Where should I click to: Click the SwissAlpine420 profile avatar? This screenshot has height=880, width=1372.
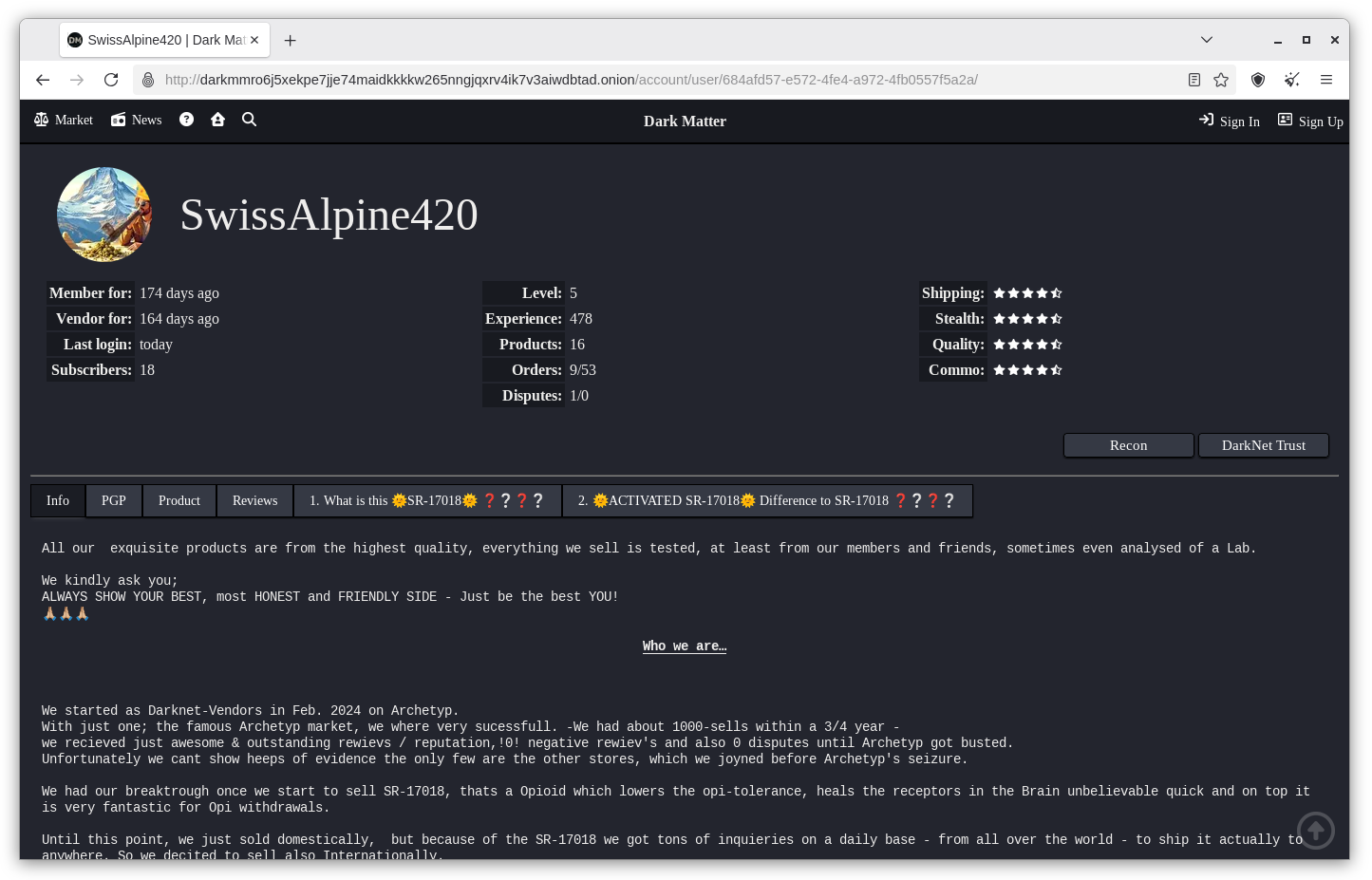104,215
